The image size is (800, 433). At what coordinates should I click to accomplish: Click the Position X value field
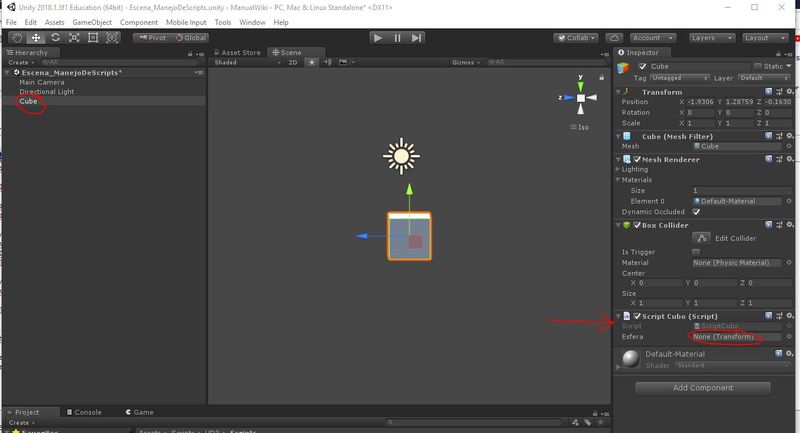click(701, 102)
